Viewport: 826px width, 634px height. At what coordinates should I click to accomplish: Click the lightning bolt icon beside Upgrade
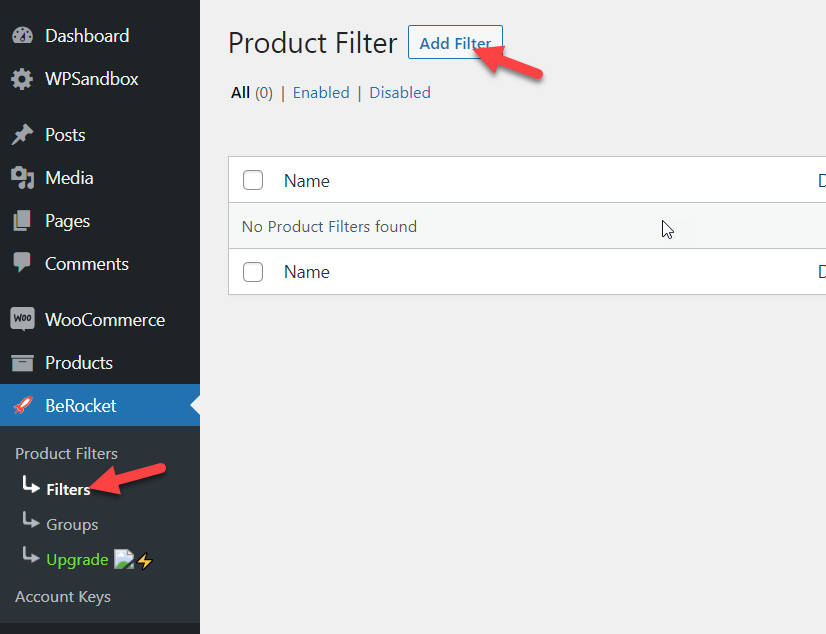coord(145,561)
